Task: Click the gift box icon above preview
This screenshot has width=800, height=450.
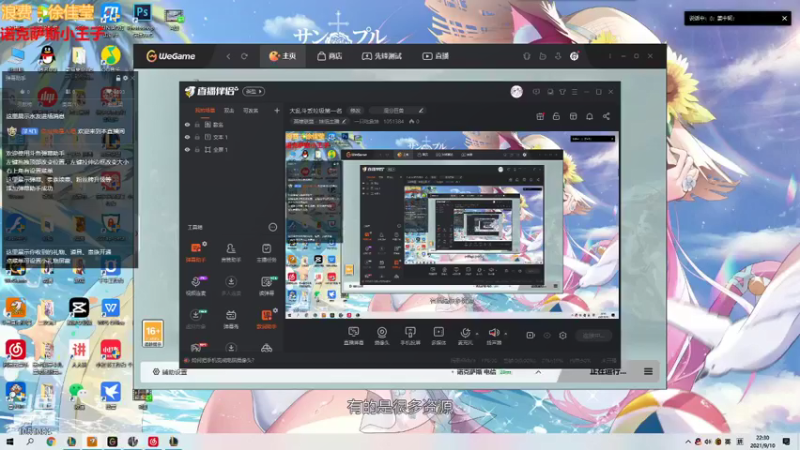Action: tap(540, 116)
